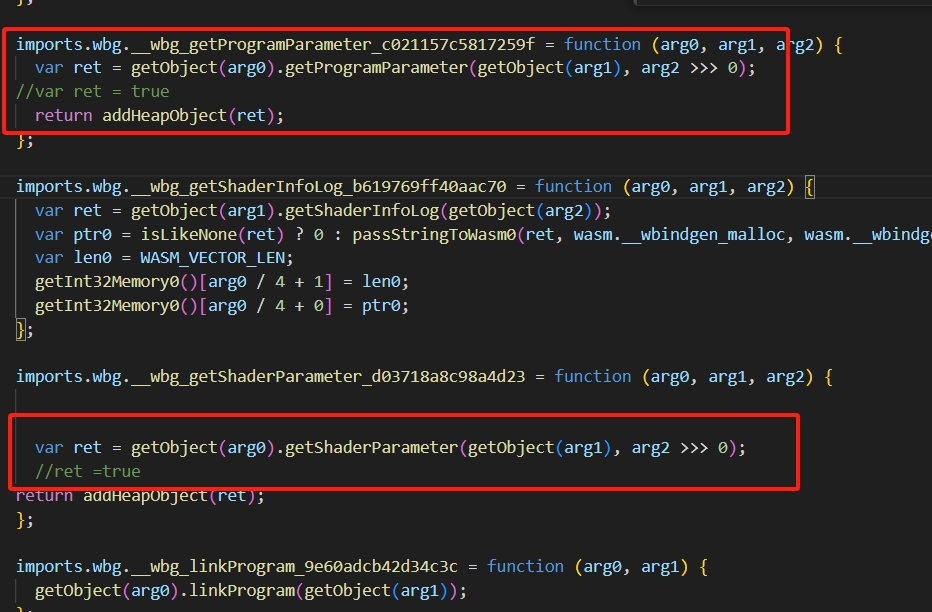Click the var len0 declaration
This screenshot has height=612, width=932.
pos(73,258)
